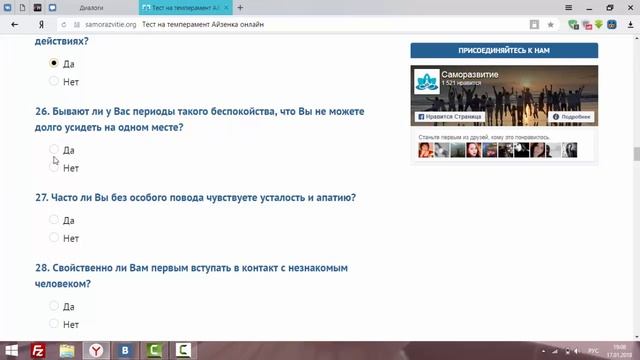Viewport: 640px width, 360px height.
Task: Open Yandex Browser from the taskbar
Action: [96, 351]
